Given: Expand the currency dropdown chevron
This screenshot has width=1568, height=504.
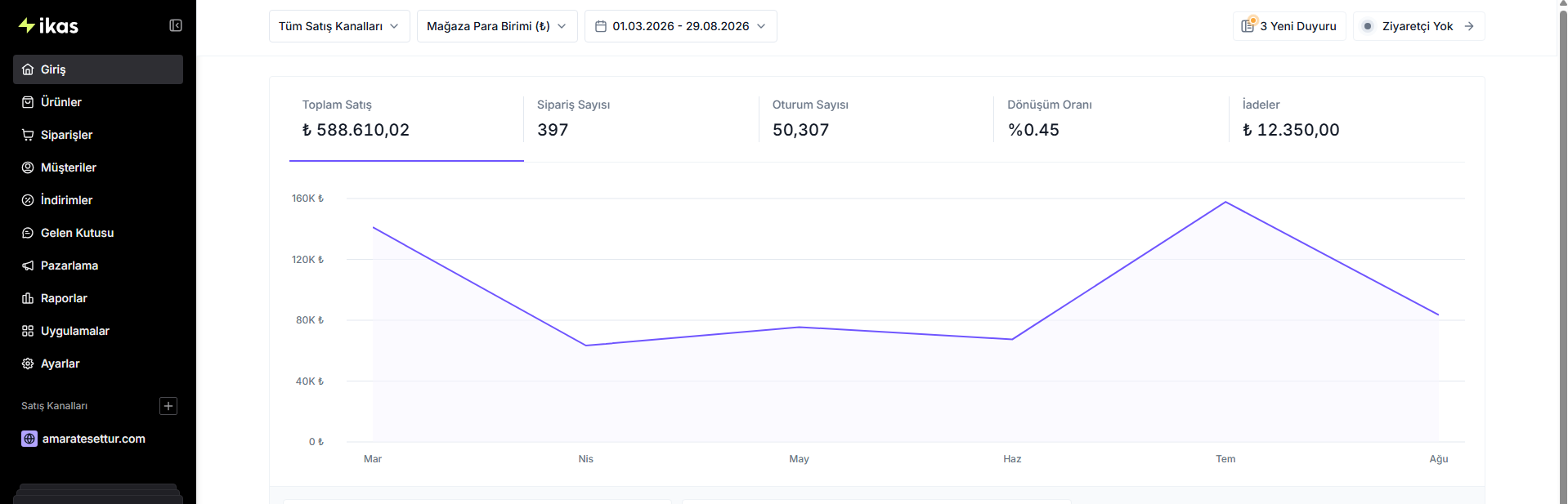Looking at the screenshot, I should 562,26.
